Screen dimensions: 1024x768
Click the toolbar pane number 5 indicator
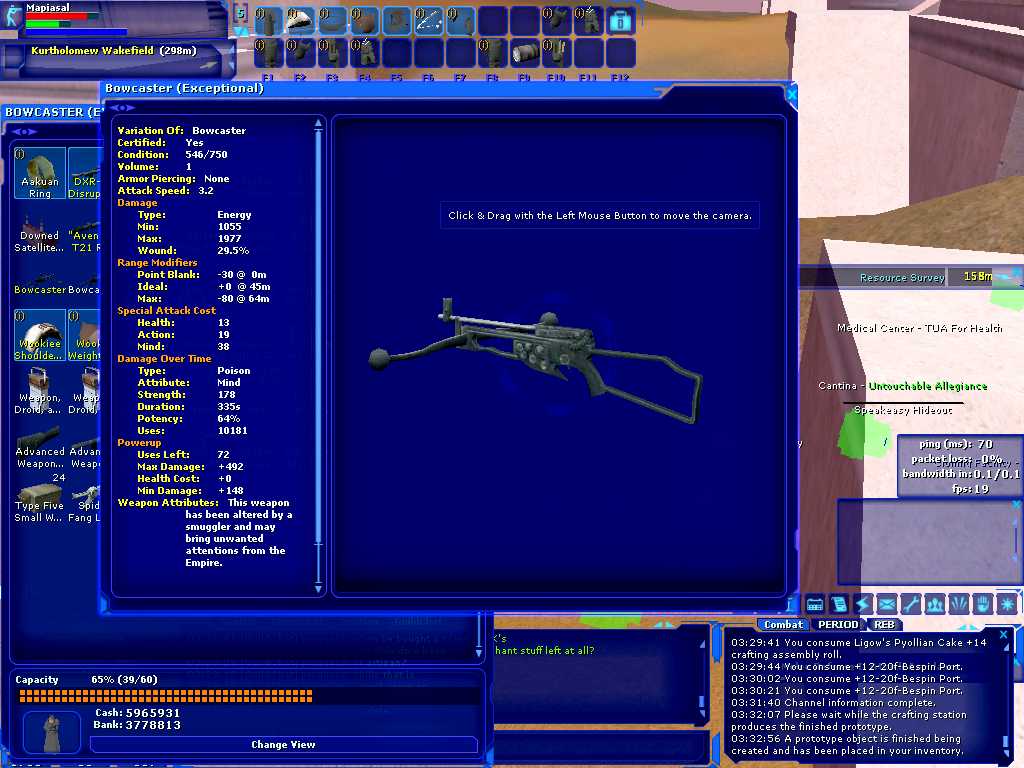(x=240, y=13)
